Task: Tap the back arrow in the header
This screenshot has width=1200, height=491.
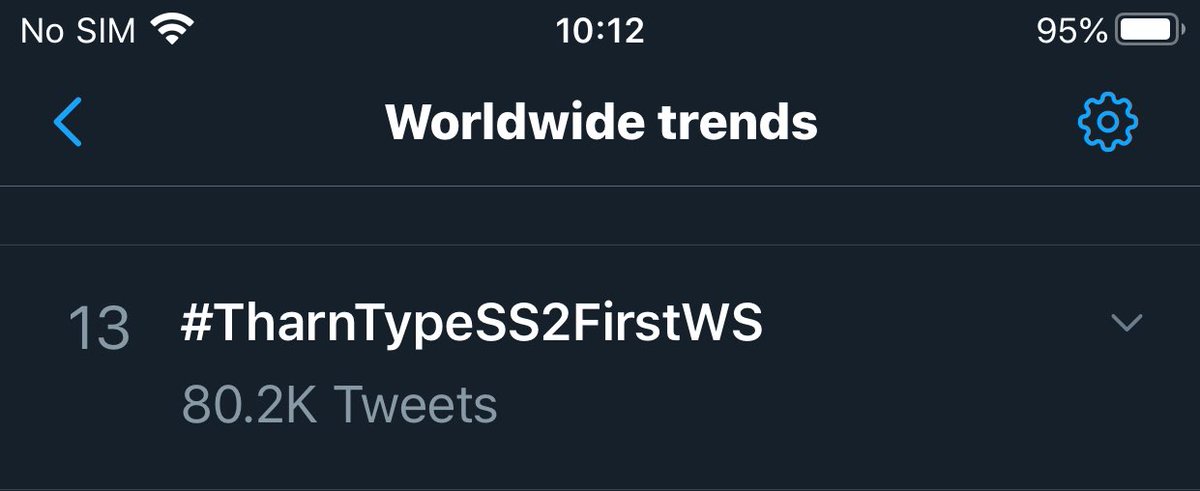Action: pos(67,122)
